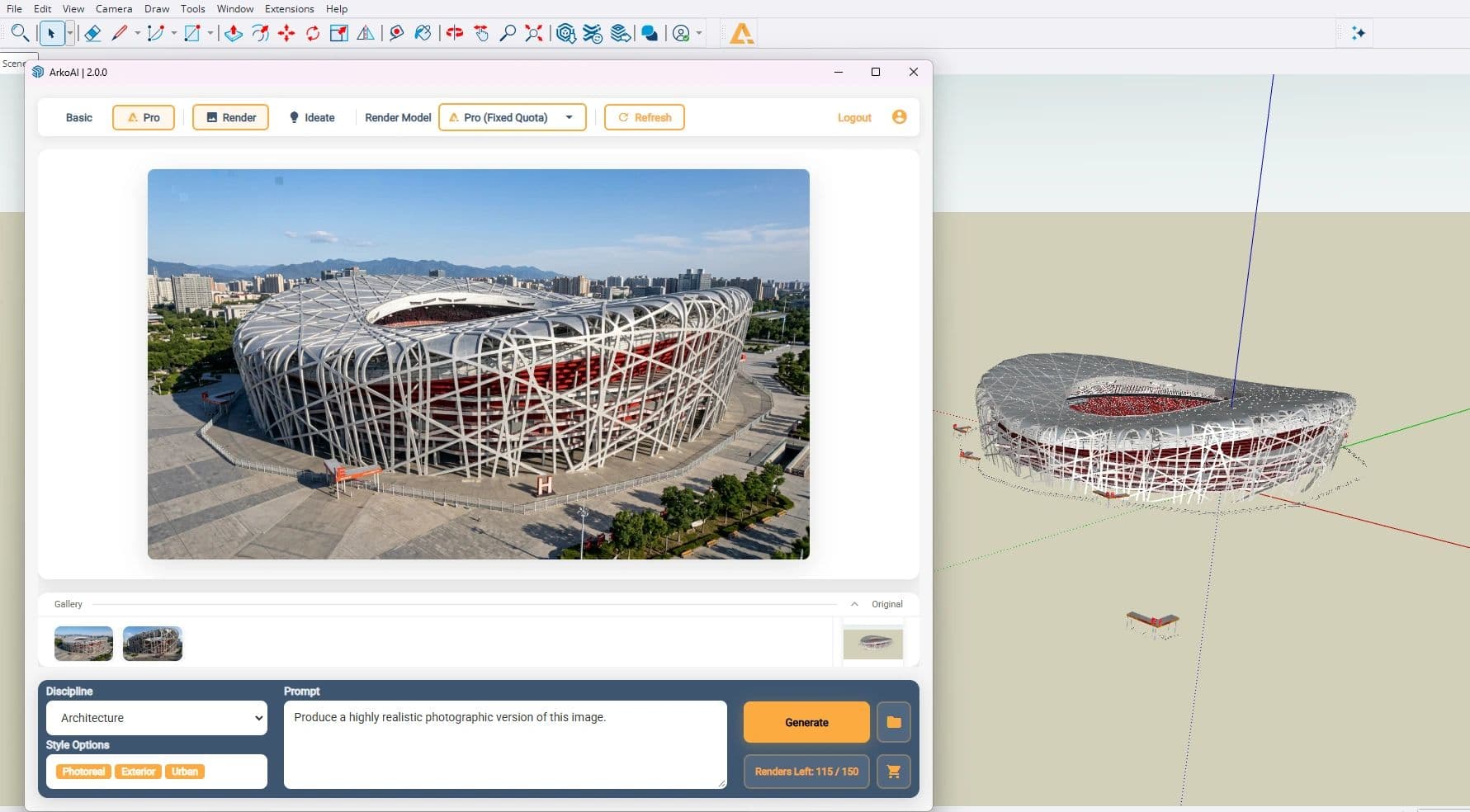Screen dimensions: 1470x812
Task: Expand the Arc tool dropdown arrow
Action: tap(173, 33)
